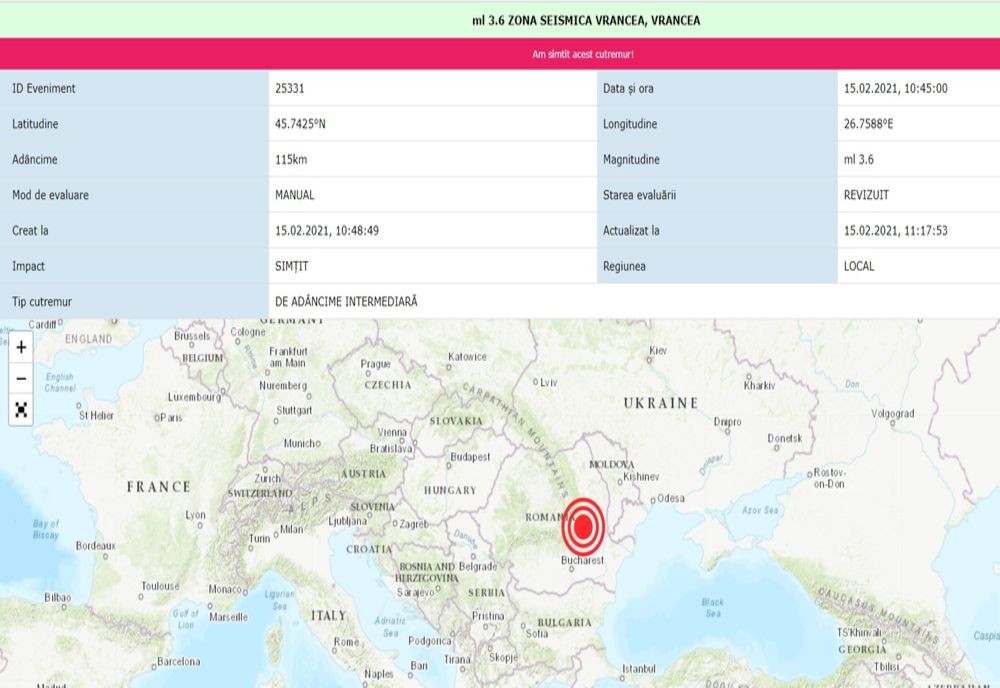Click the Black Sea label on map
The width and height of the screenshot is (1000, 688).
pos(713,608)
